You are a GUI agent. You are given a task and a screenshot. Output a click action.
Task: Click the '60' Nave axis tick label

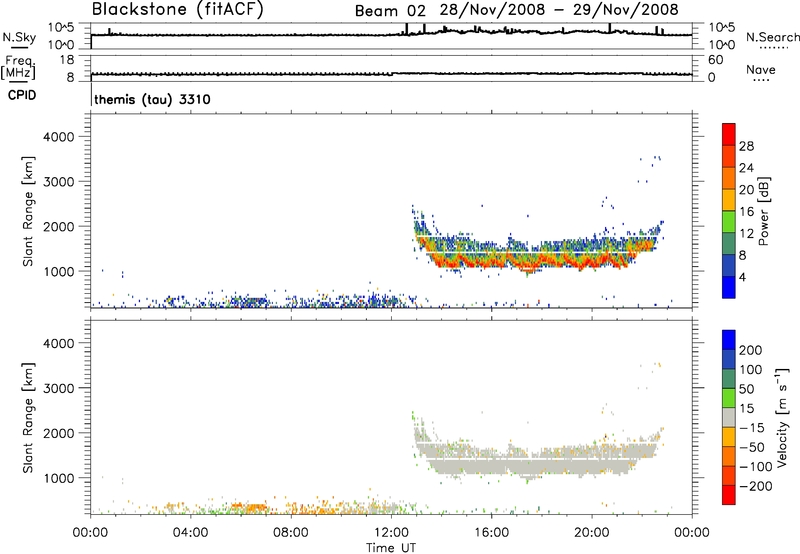[x=715, y=60]
